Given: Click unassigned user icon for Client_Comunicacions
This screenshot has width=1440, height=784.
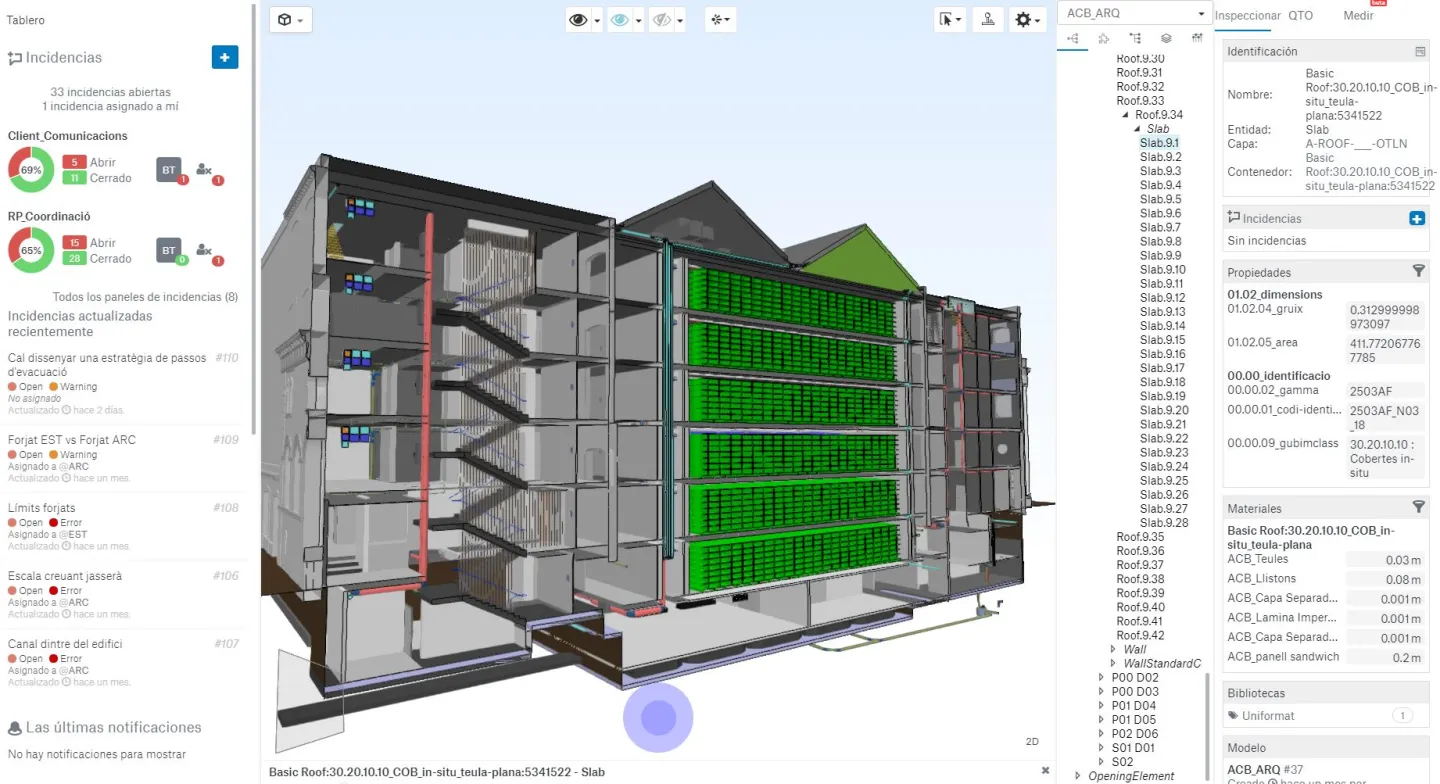Looking at the screenshot, I should click(x=205, y=170).
